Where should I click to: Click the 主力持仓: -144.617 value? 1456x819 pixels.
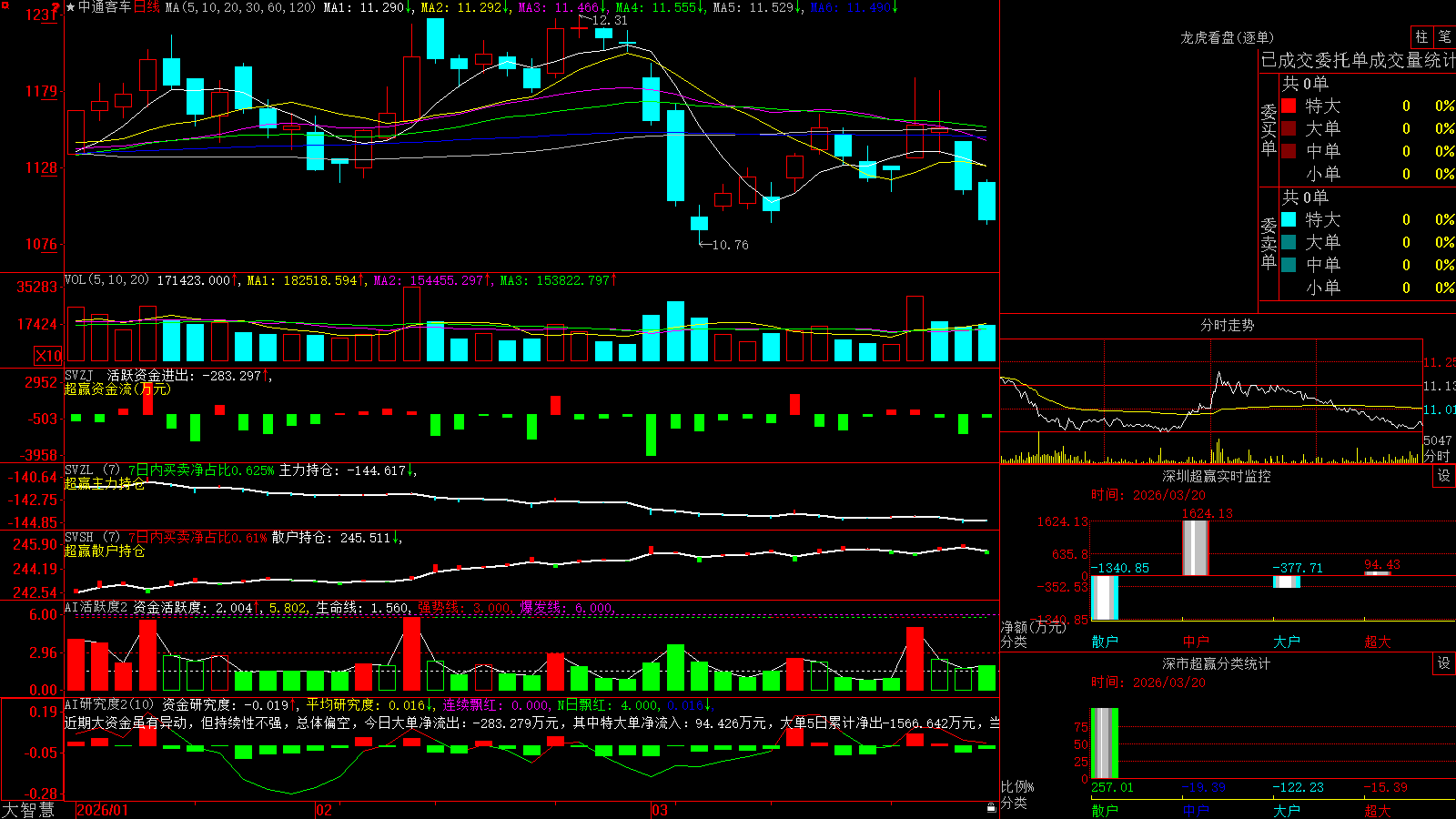click(x=342, y=470)
